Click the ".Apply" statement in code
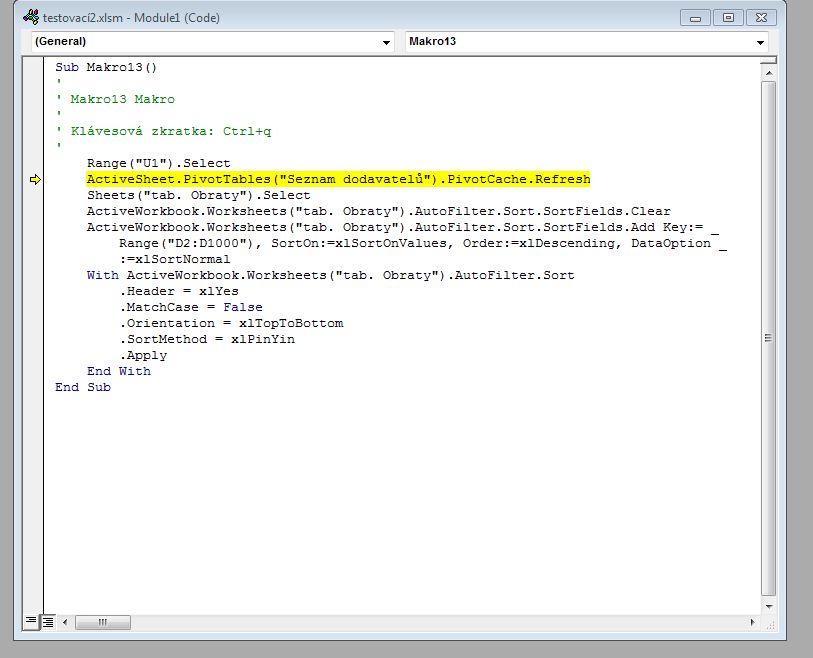813x658 pixels. [144, 355]
